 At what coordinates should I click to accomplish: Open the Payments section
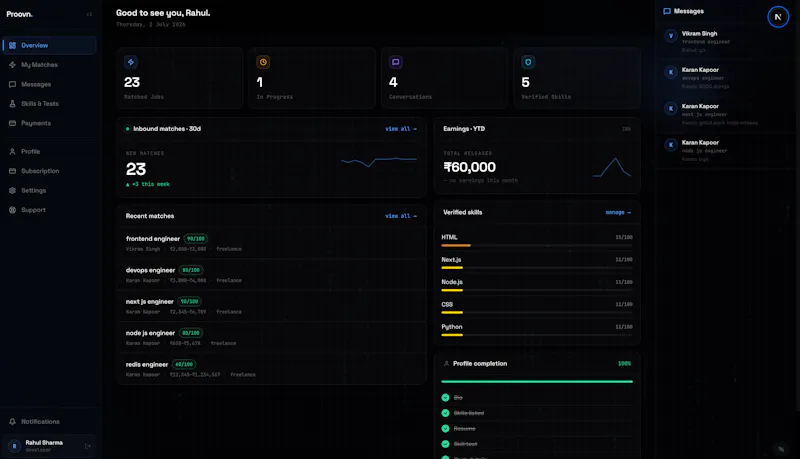pyautogui.click(x=49, y=123)
